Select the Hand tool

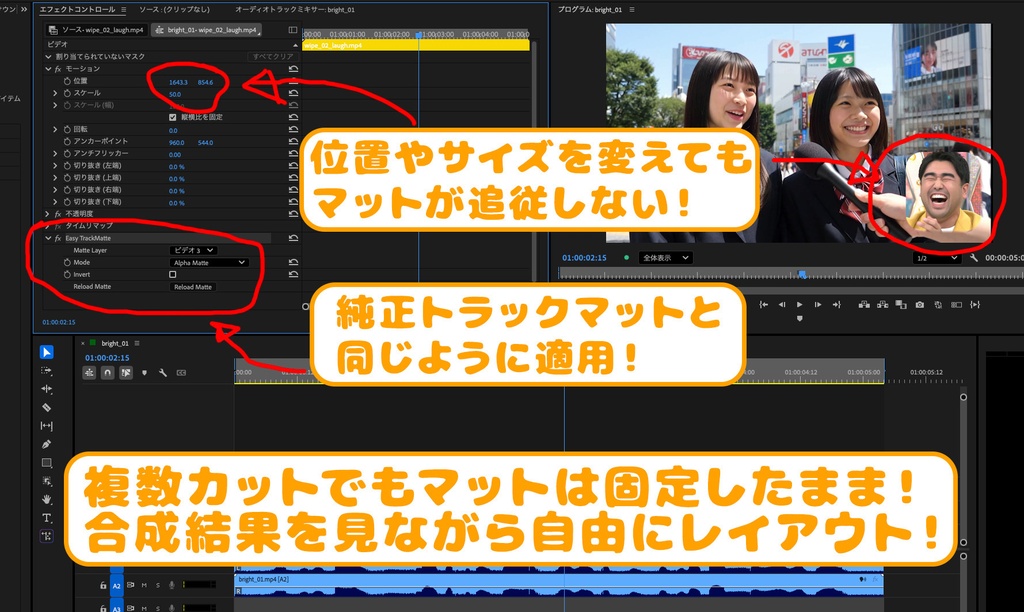click(x=46, y=499)
